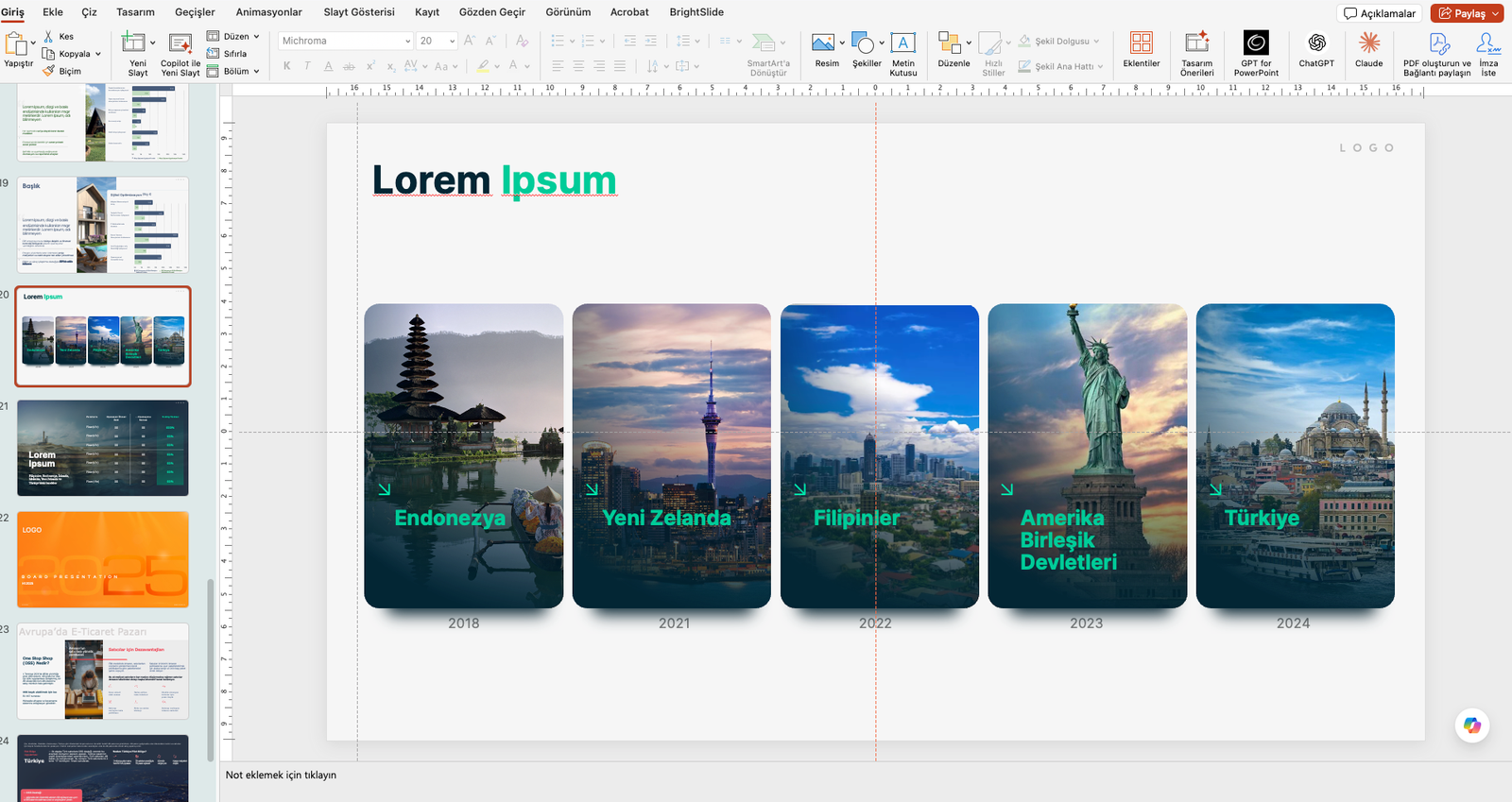Open the Animasyonlar tab
The width and height of the screenshot is (1512, 802).
(269, 12)
